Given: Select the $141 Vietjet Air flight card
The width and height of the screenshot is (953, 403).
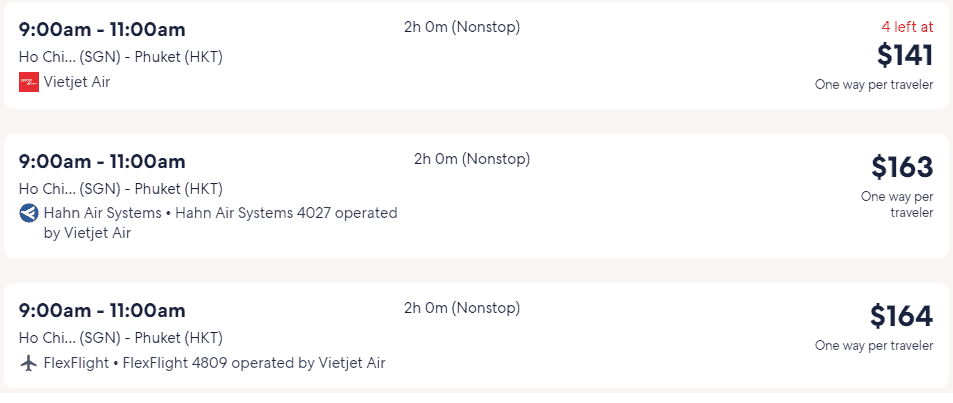Looking at the screenshot, I should pyautogui.click(x=476, y=55).
